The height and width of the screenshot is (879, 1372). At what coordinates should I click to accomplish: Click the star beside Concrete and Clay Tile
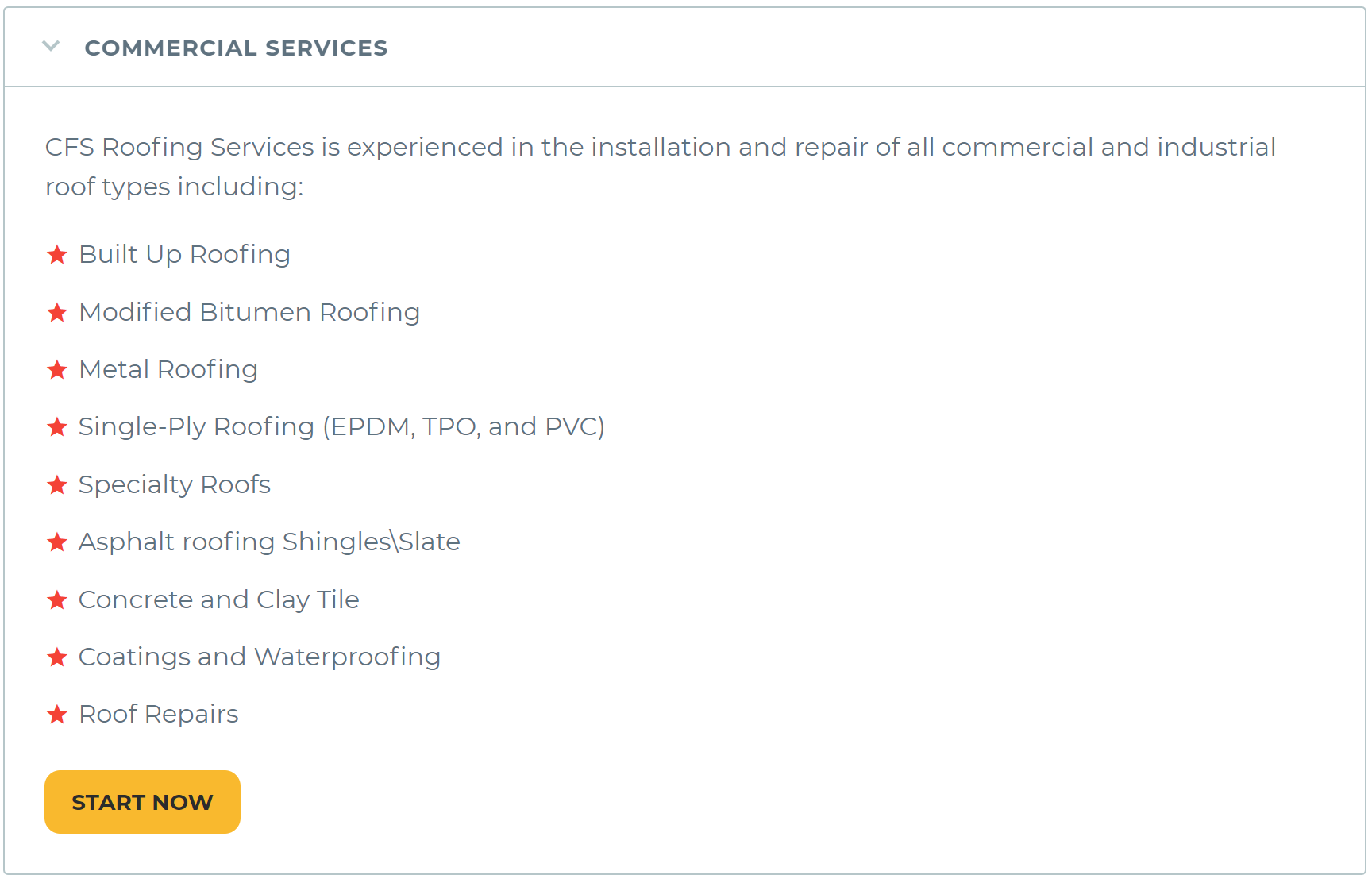pyautogui.click(x=57, y=600)
